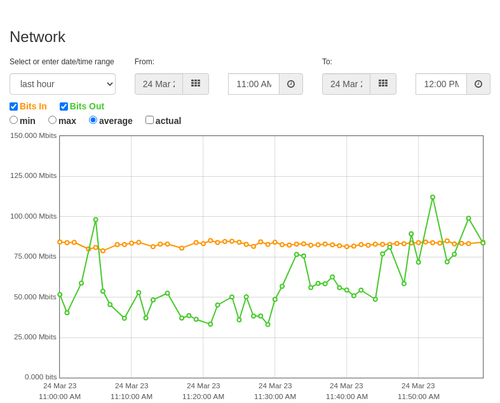Viewport: 500px width, 403px height.
Task: Click the To: label
Action: 327,62
